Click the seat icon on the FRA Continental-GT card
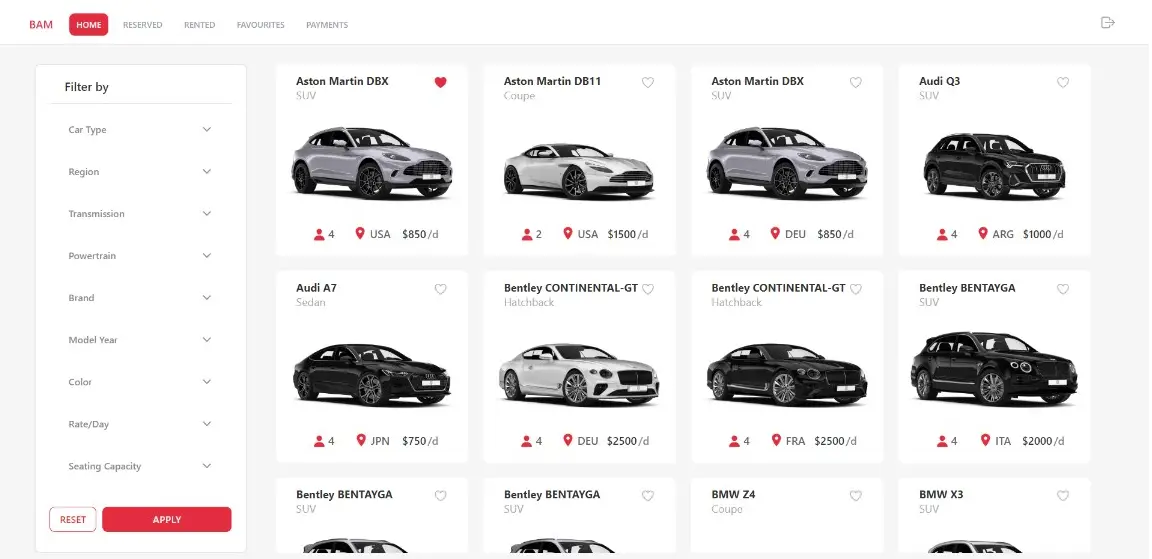 (734, 441)
